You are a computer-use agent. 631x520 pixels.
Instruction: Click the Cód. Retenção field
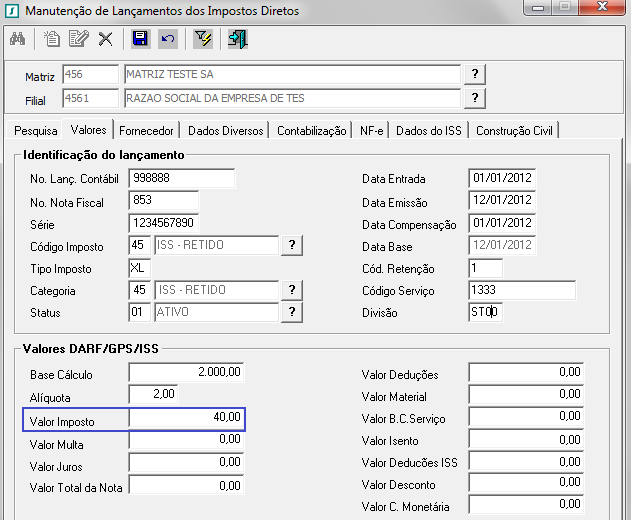486,268
